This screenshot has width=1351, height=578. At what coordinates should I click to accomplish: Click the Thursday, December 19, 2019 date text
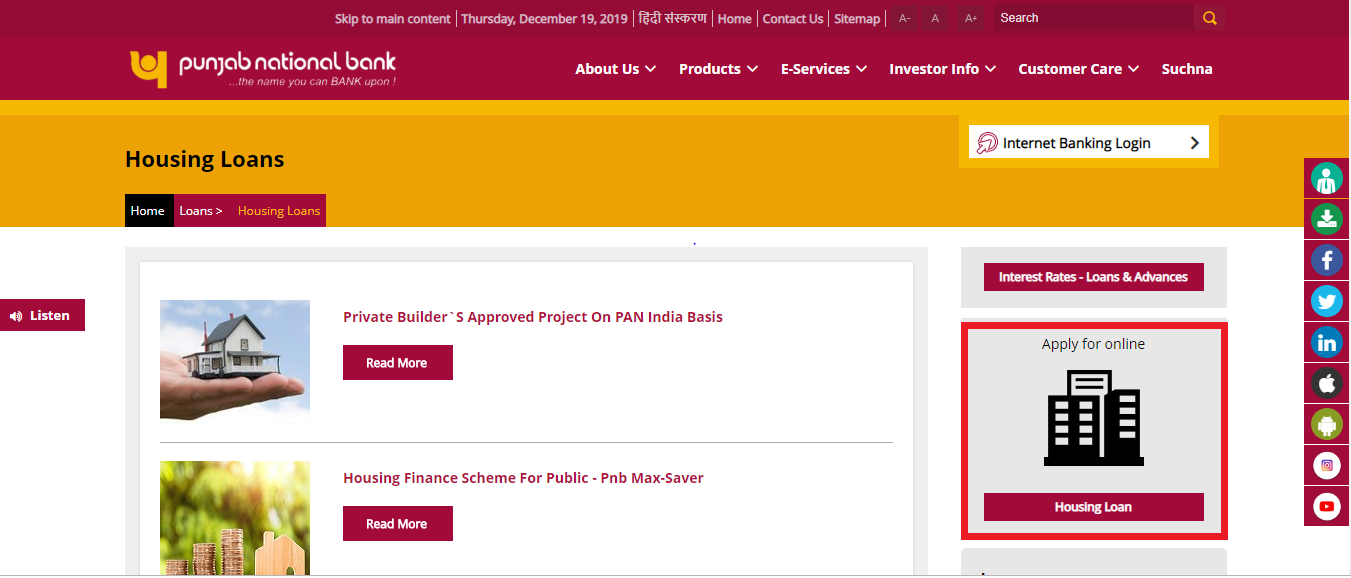pyautogui.click(x=544, y=19)
